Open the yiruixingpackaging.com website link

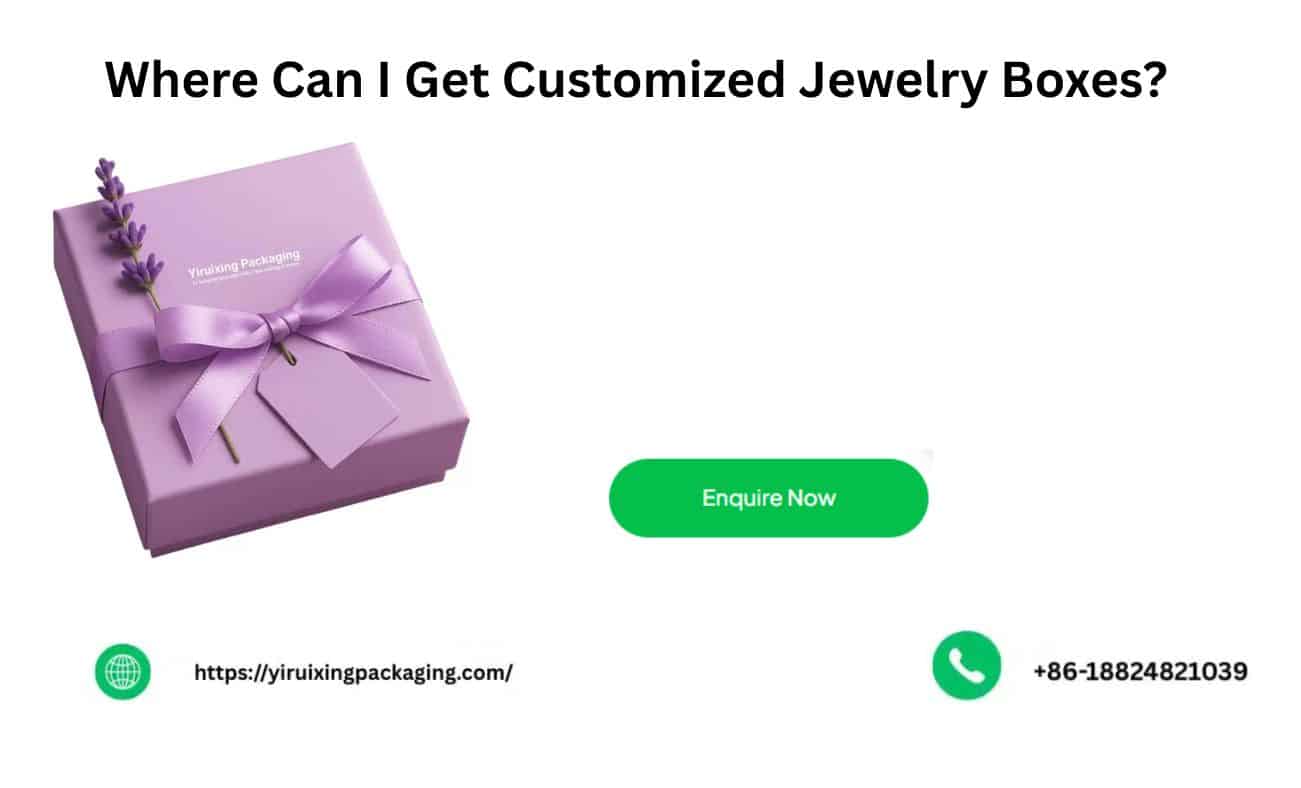coord(353,673)
